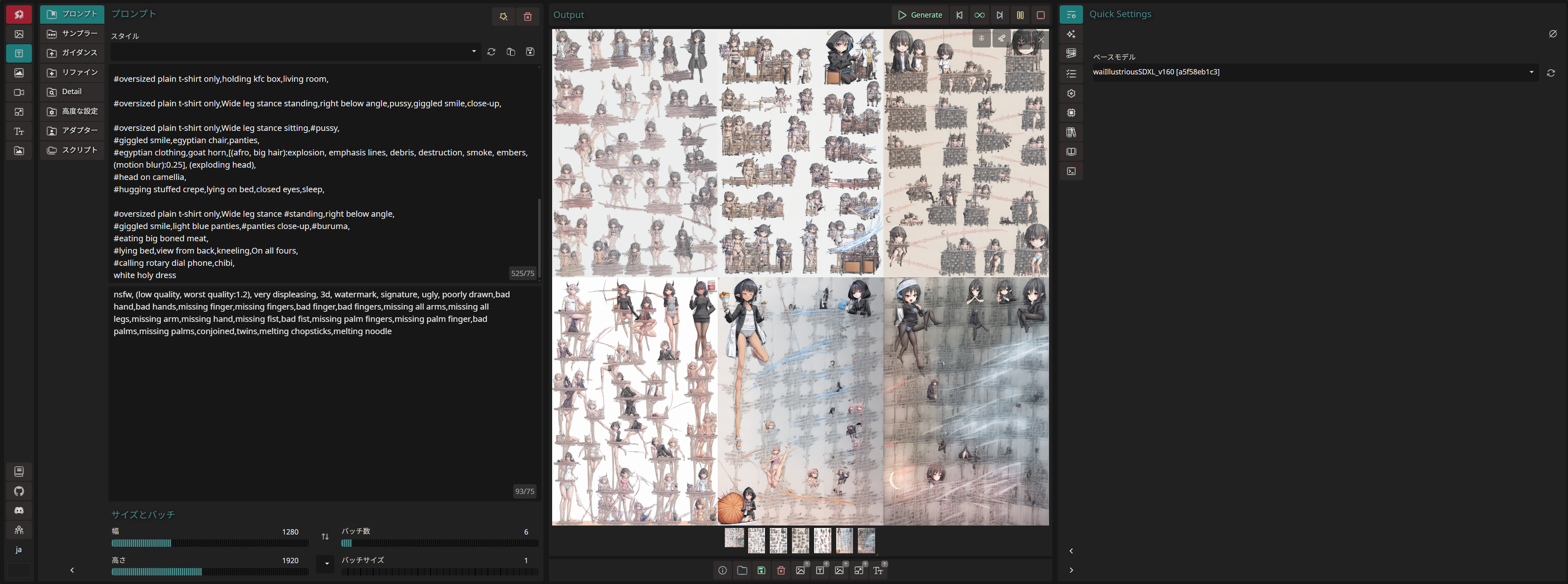Viewport: 1568px width, 584px height.
Task: Click the green save image icon
Action: tap(761, 570)
